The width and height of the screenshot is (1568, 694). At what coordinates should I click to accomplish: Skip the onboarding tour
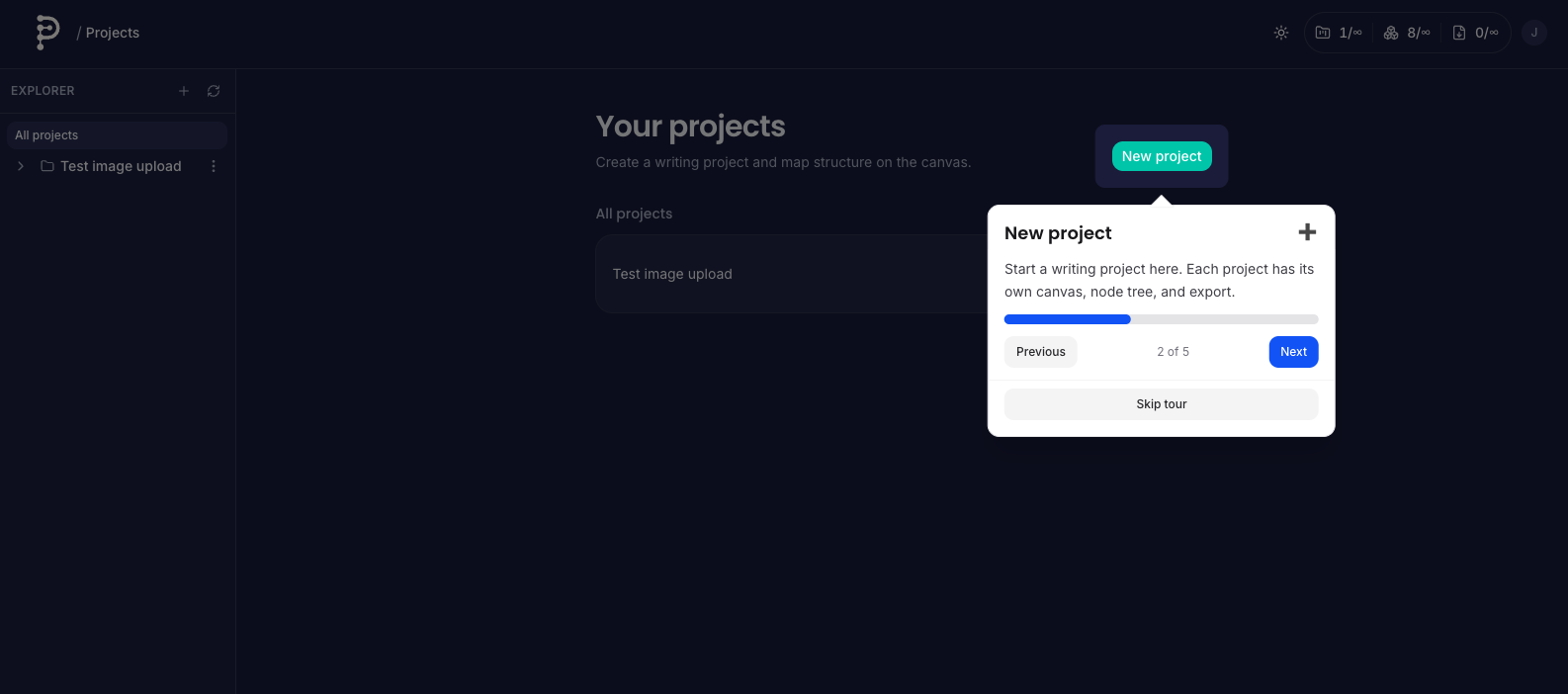tap(1161, 404)
